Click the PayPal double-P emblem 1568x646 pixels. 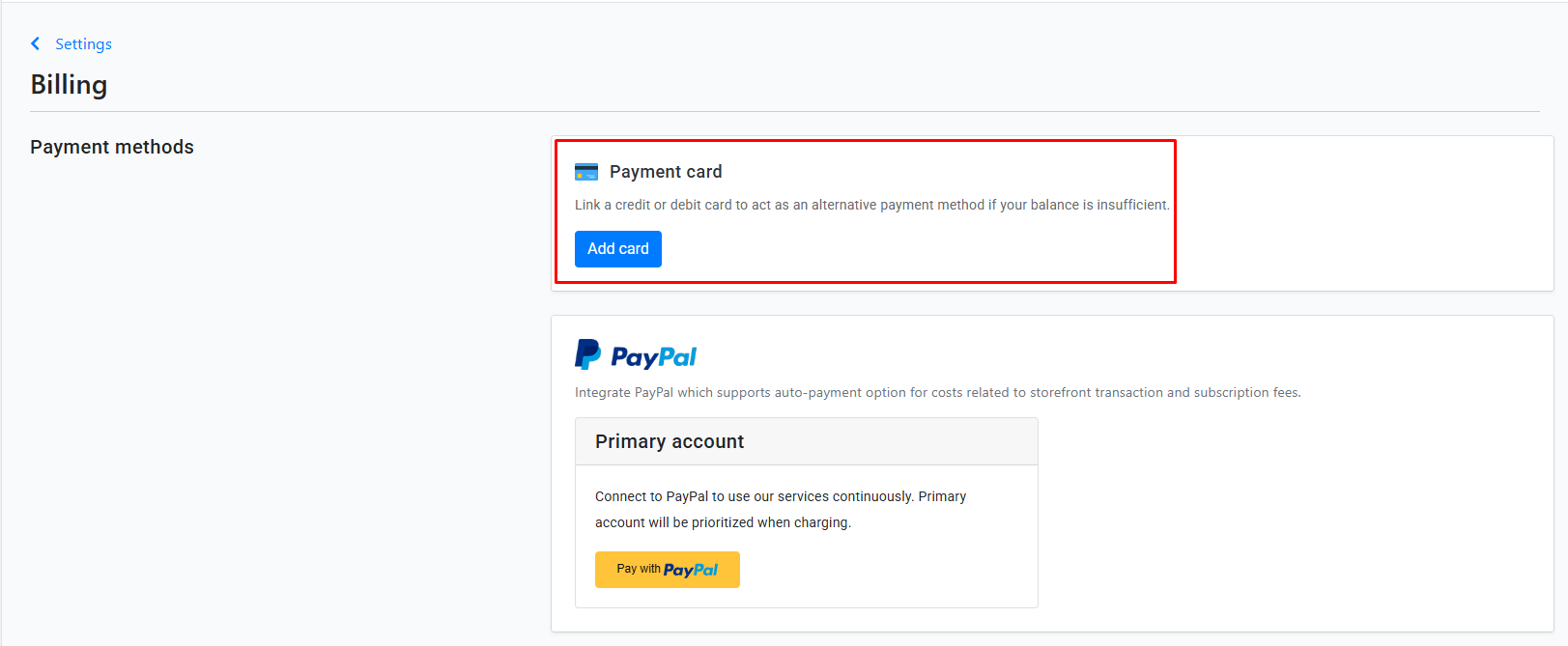587,354
